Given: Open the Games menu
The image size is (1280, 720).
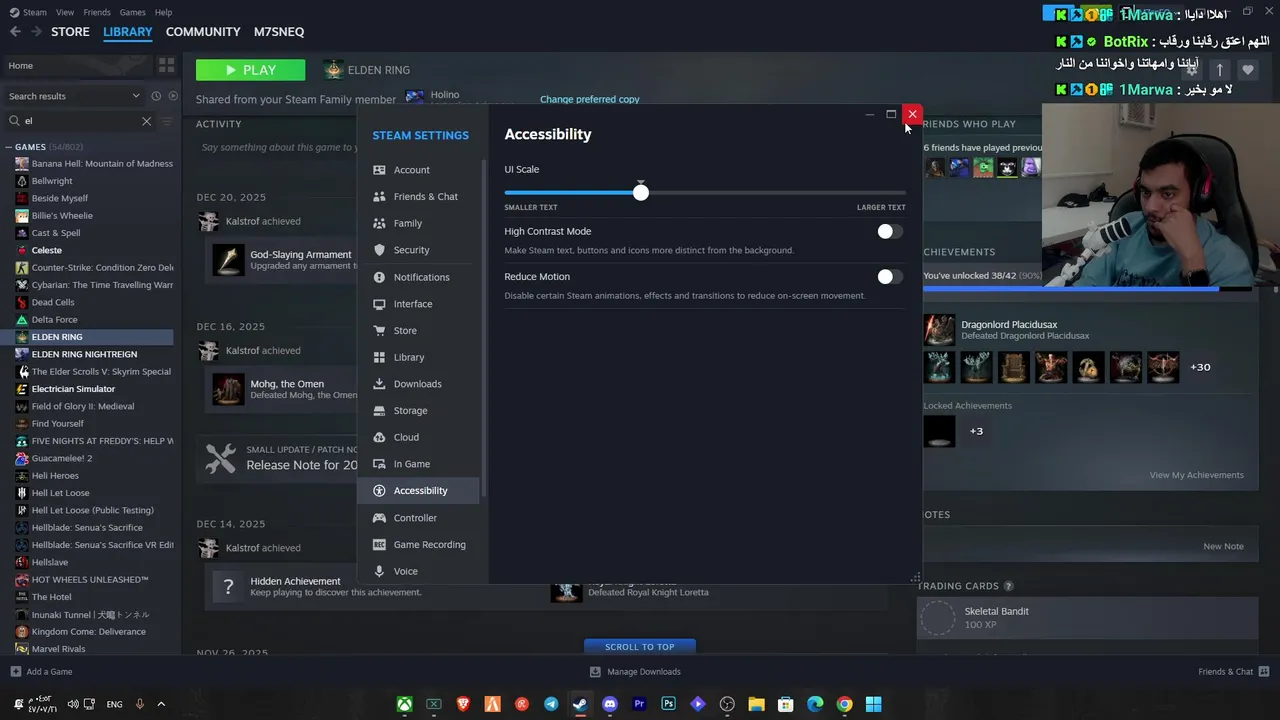Looking at the screenshot, I should pos(132,12).
